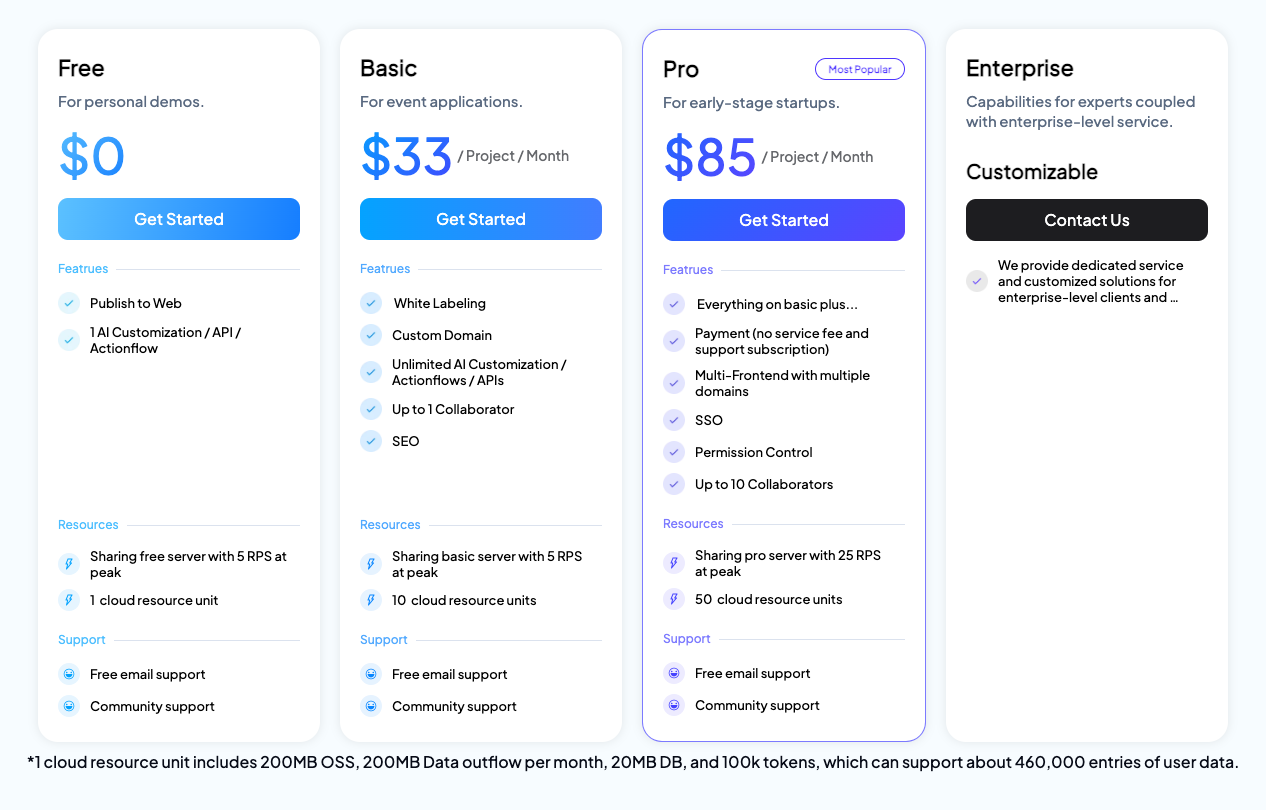The image size is (1266, 810).
Task: Click Get Started under the Free plan
Action: 179,219
